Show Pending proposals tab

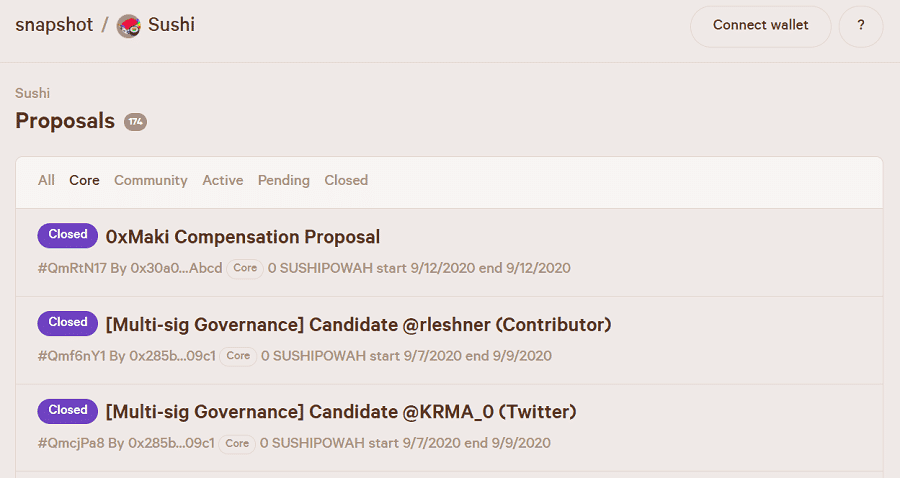[x=283, y=181]
